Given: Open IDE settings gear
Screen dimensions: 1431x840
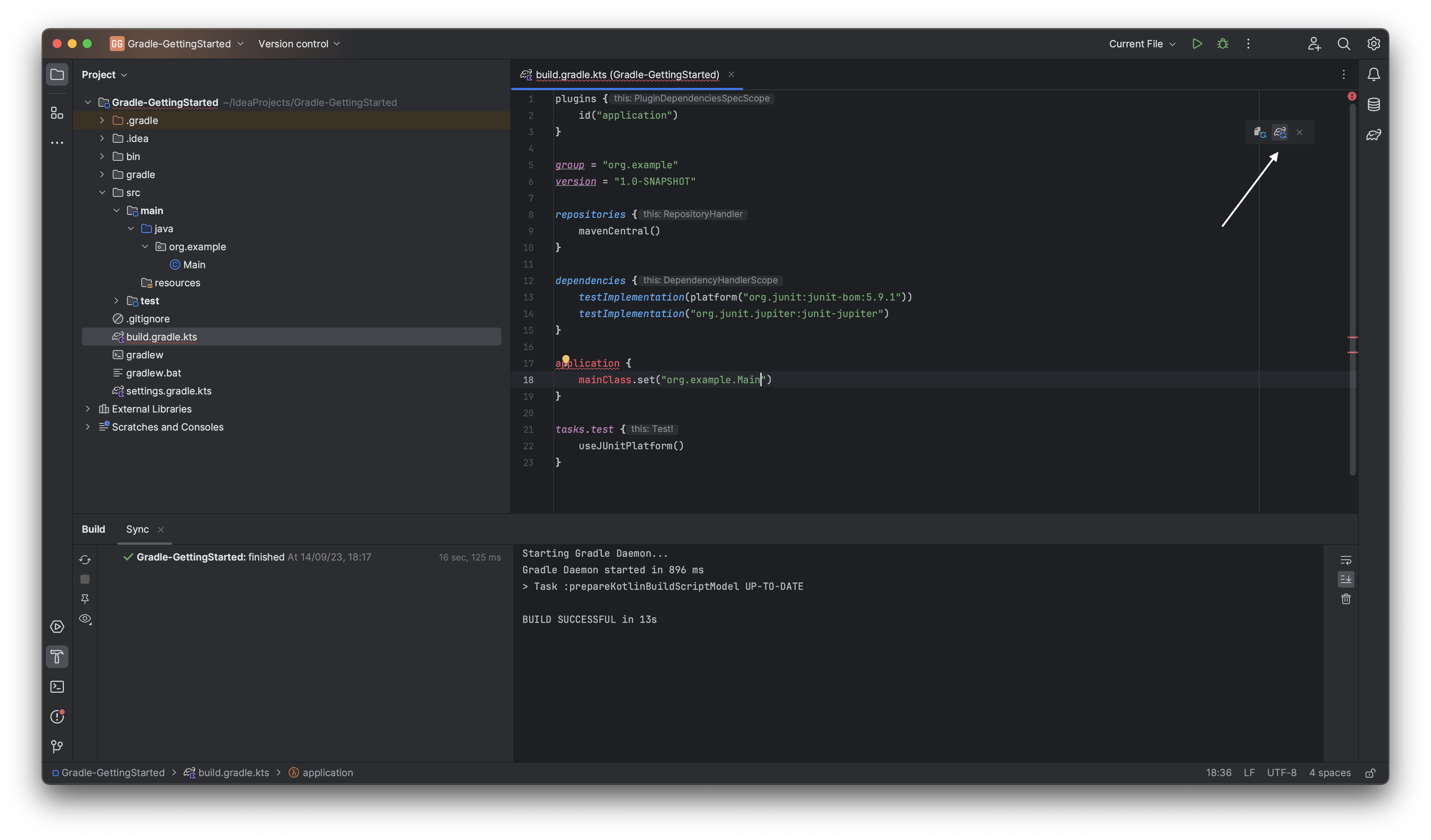Looking at the screenshot, I should [1373, 44].
